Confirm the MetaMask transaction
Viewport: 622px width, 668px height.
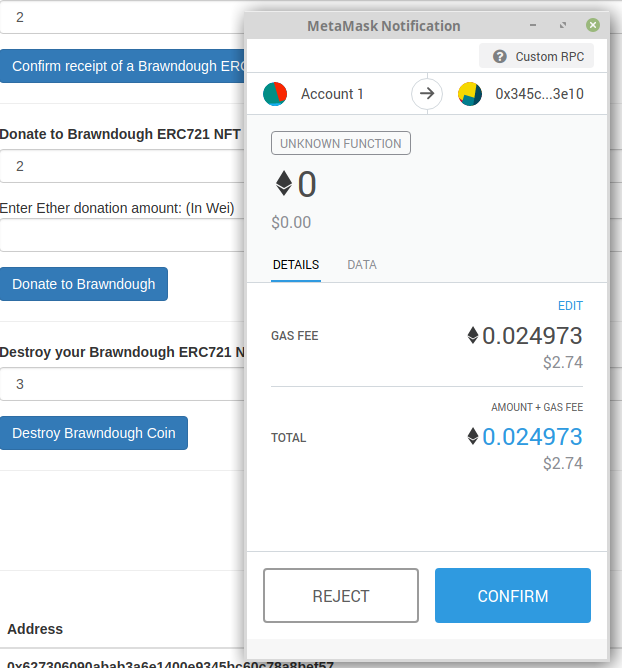click(513, 595)
